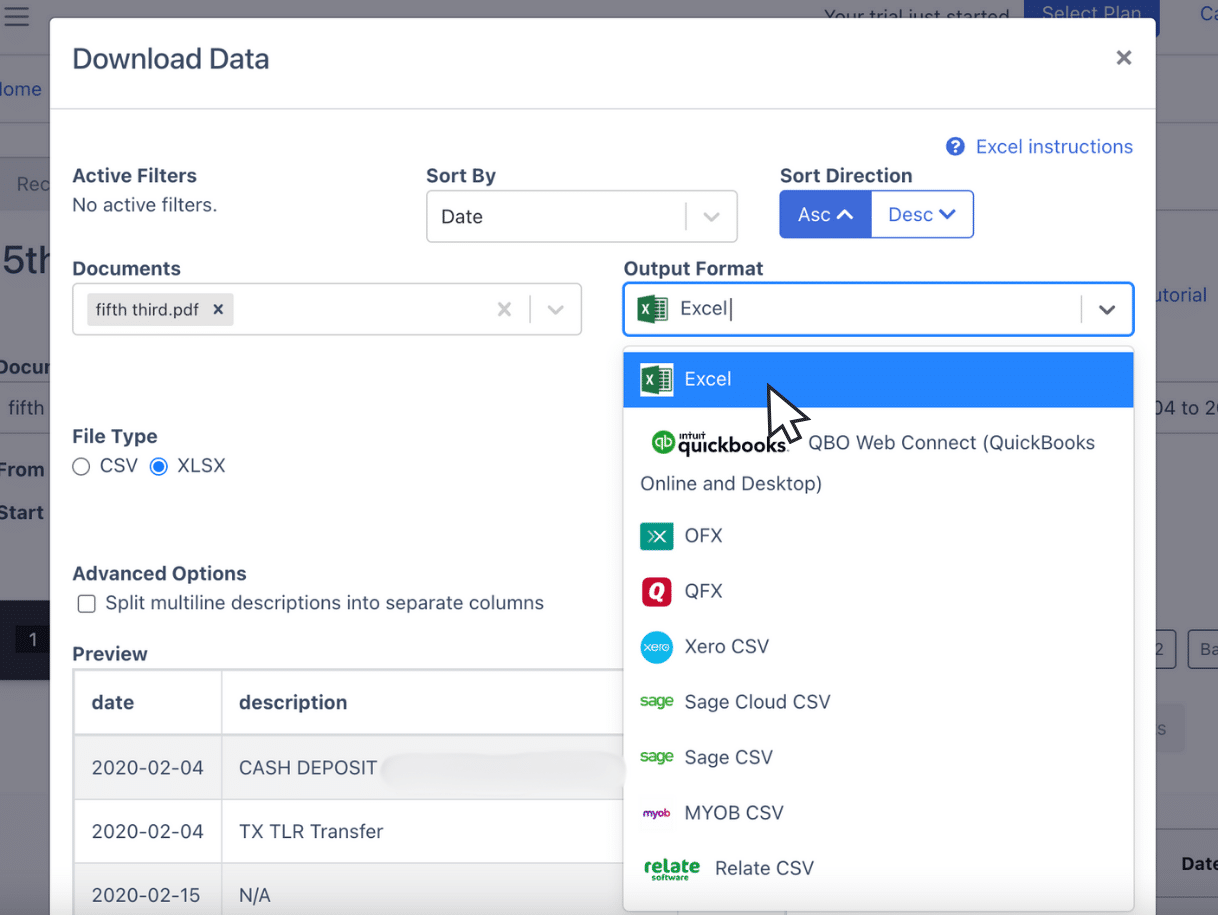
Task: Click the Excel instructions help icon
Action: (x=955, y=147)
